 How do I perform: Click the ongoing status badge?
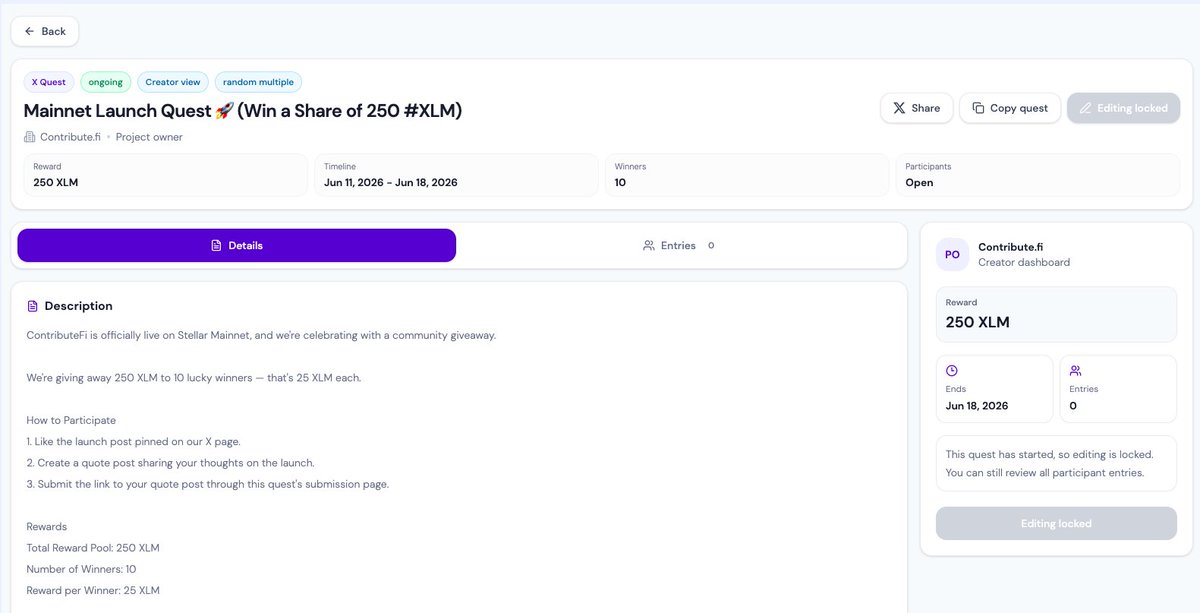(106, 82)
